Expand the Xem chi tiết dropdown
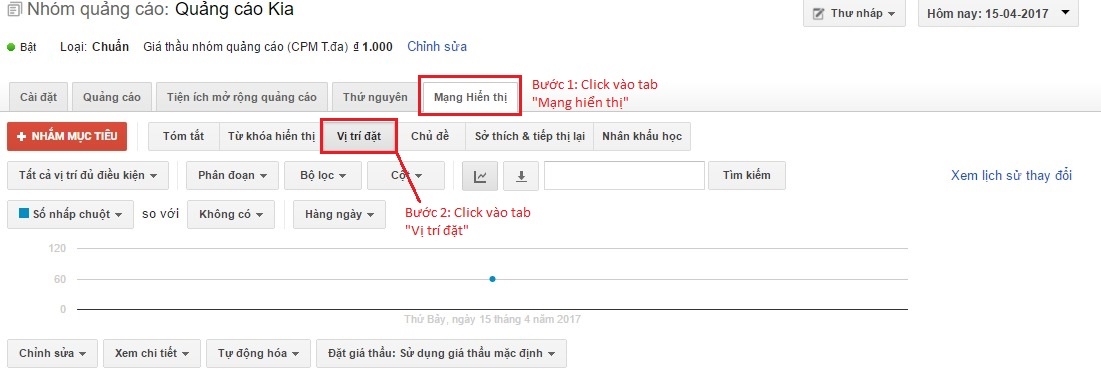This screenshot has width=1101, height=373. point(152,353)
